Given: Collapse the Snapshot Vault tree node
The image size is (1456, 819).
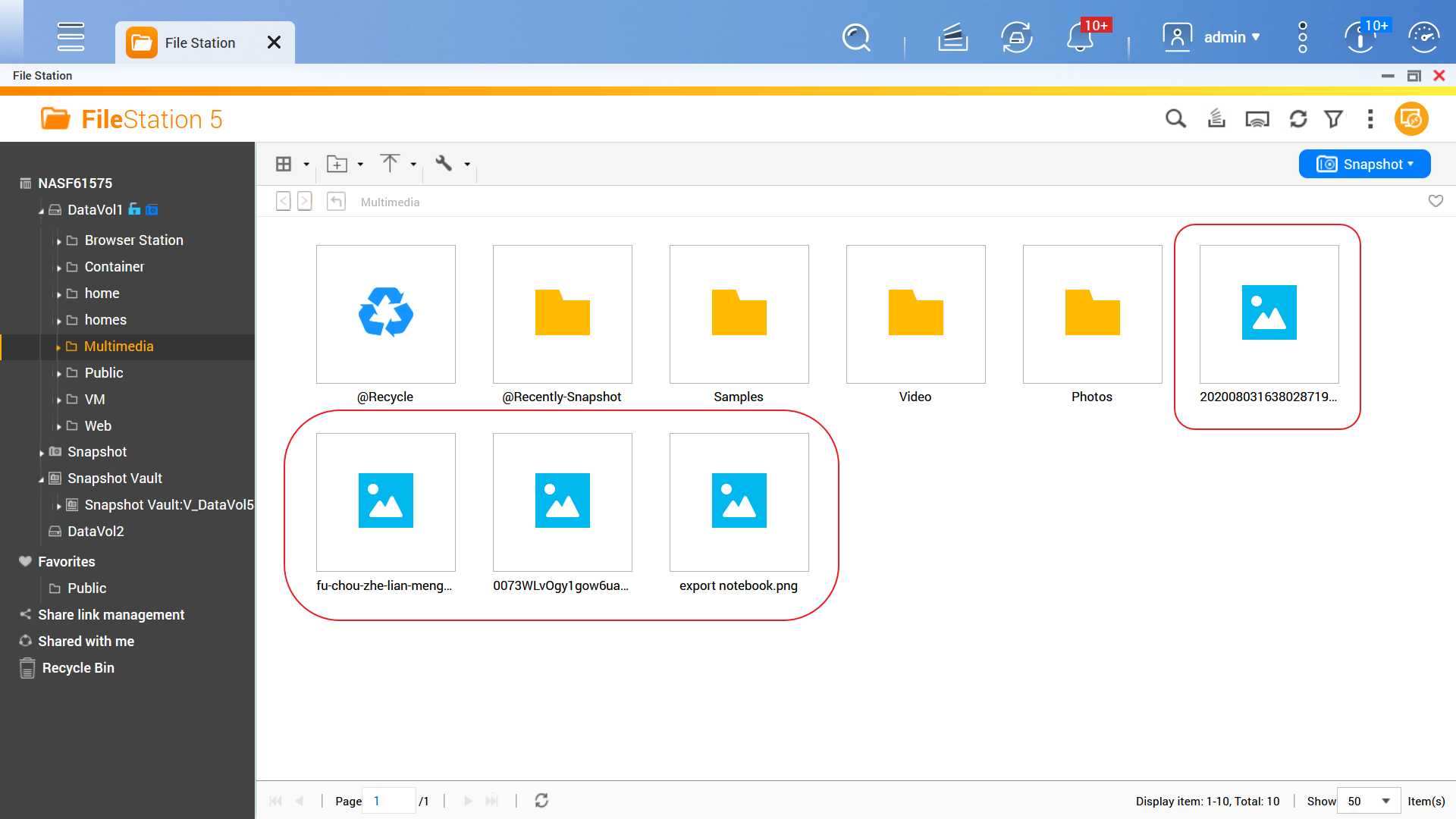Looking at the screenshot, I should click(x=41, y=479).
